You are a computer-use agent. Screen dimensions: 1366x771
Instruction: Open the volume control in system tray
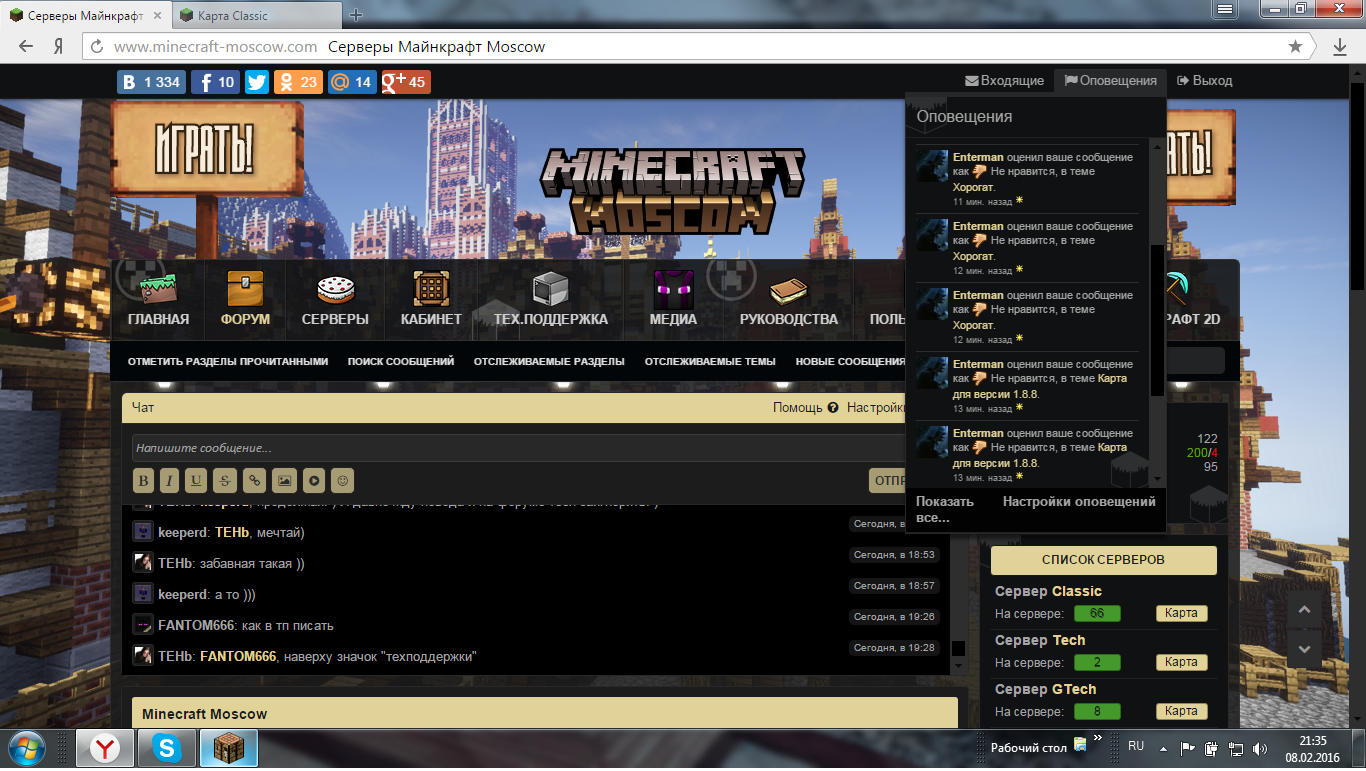click(1260, 748)
